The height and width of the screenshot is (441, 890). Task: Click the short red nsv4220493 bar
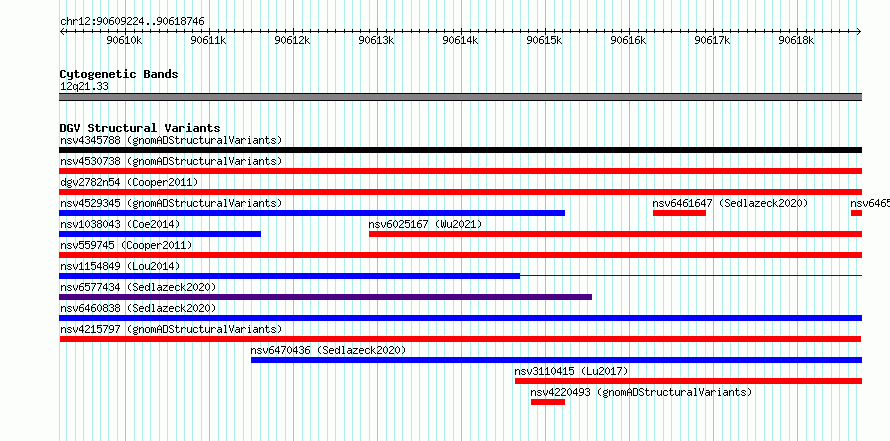[x=548, y=402]
